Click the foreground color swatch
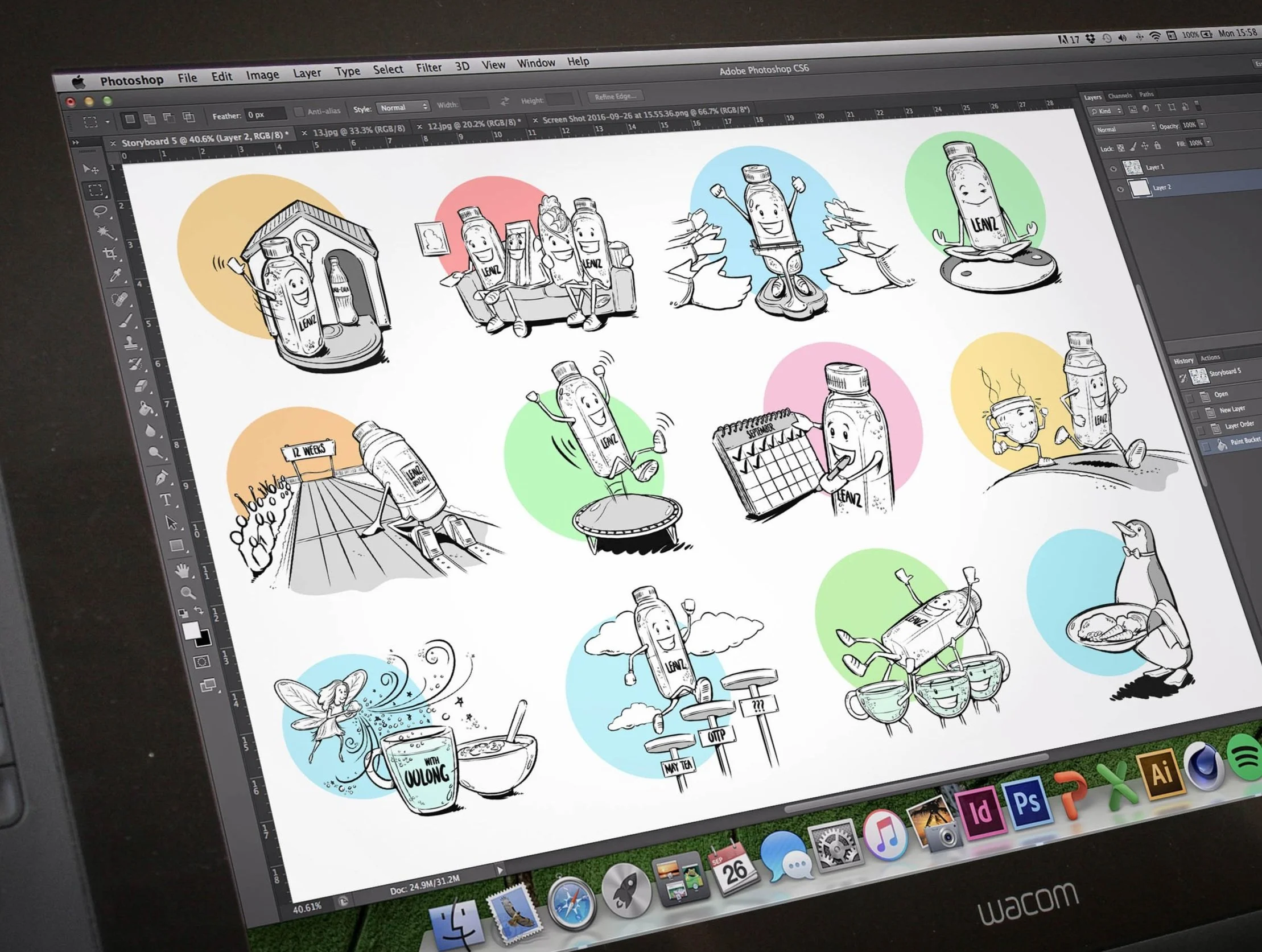 coord(191,630)
